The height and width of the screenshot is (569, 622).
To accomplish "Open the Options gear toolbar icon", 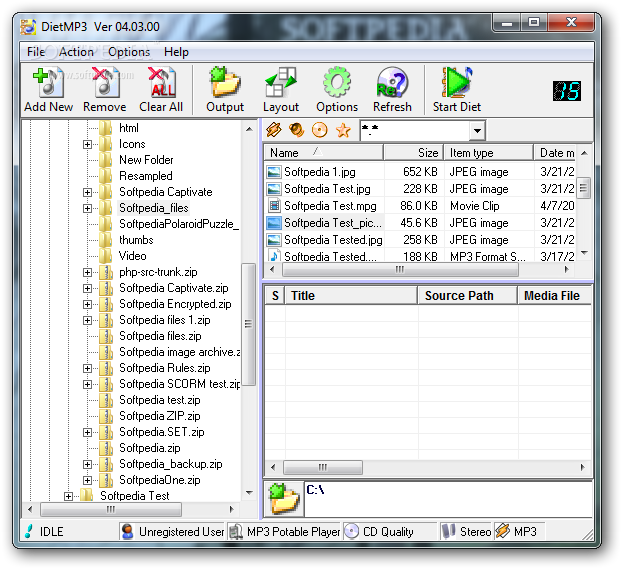I will tap(336, 82).
